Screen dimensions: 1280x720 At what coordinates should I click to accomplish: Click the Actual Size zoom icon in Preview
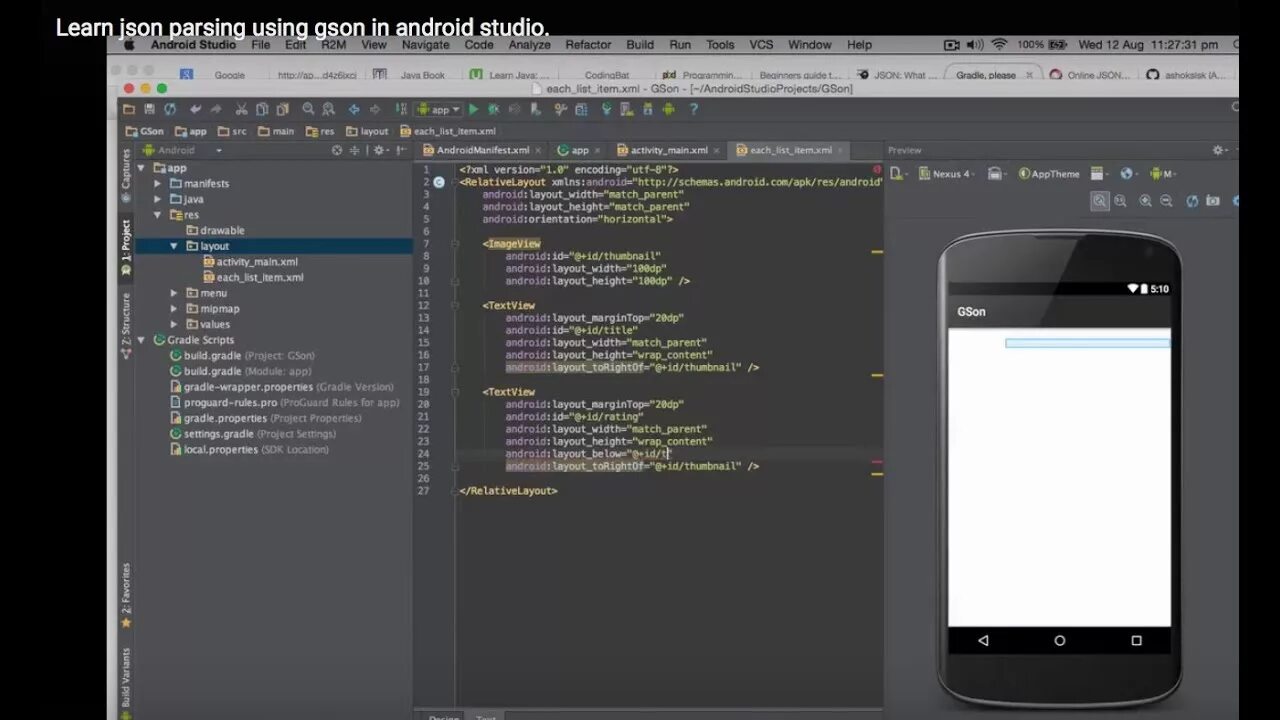point(1121,201)
